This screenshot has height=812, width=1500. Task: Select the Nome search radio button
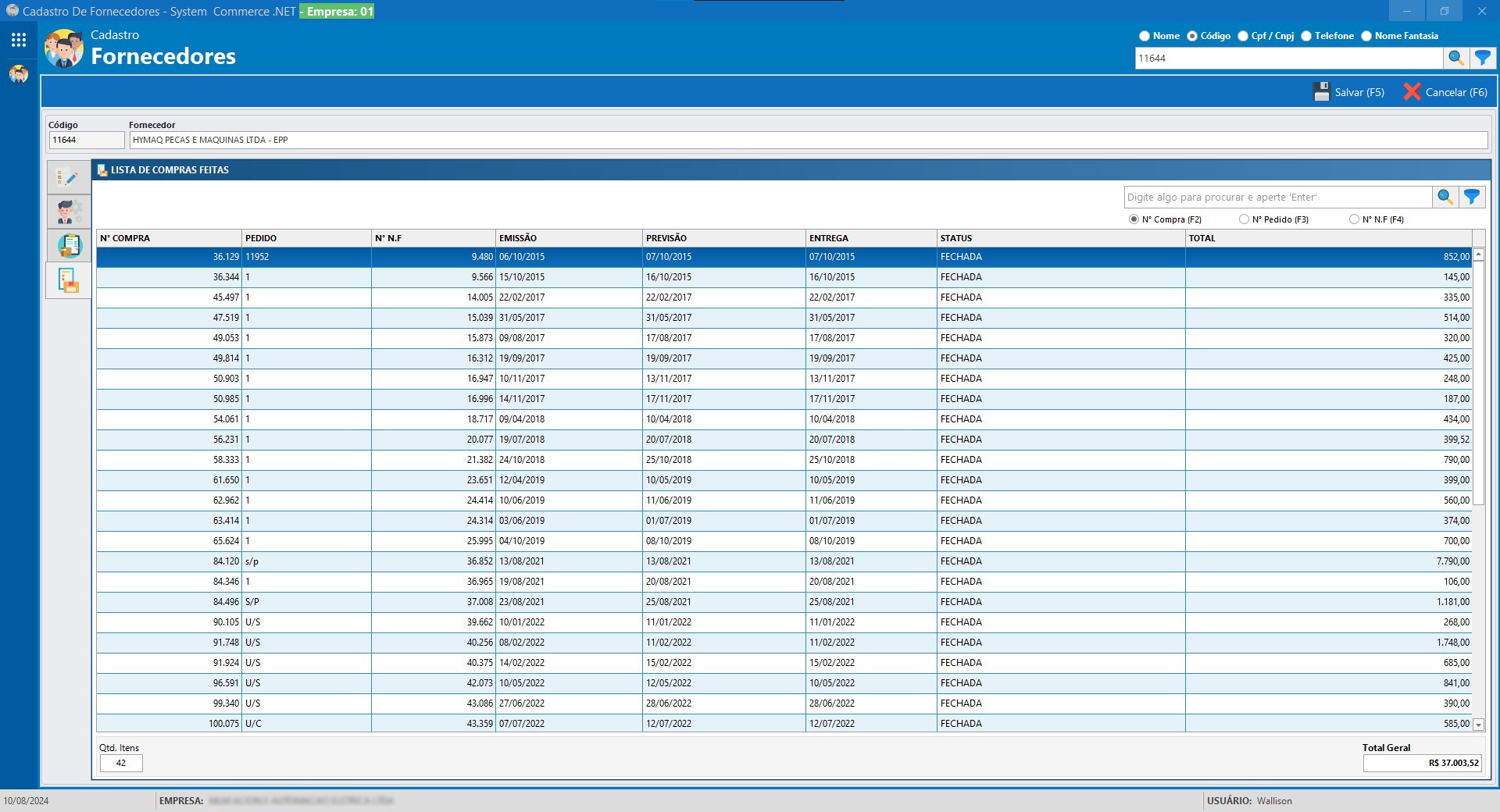tap(1145, 36)
